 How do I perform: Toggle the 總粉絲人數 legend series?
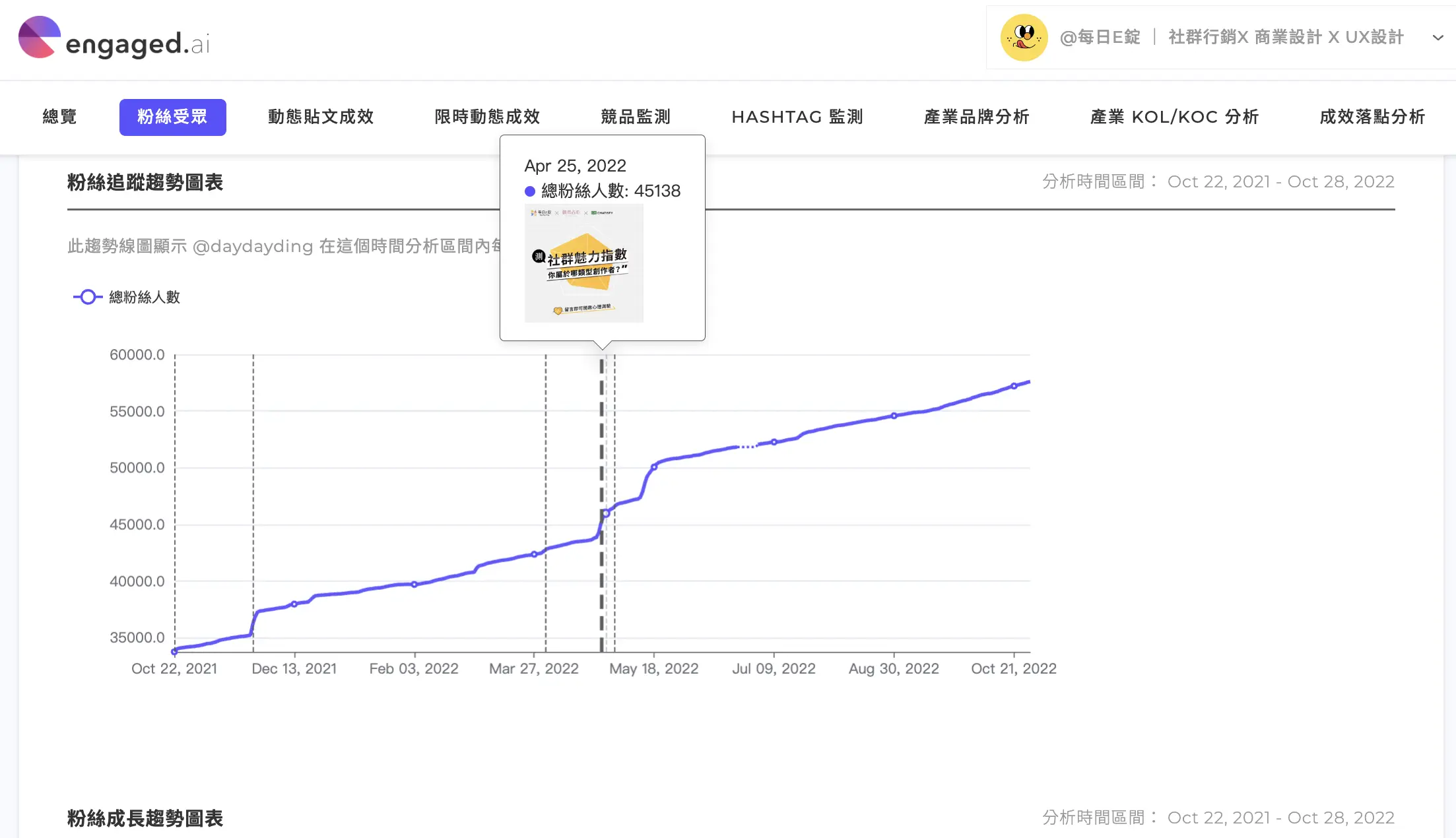click(127, 297)
